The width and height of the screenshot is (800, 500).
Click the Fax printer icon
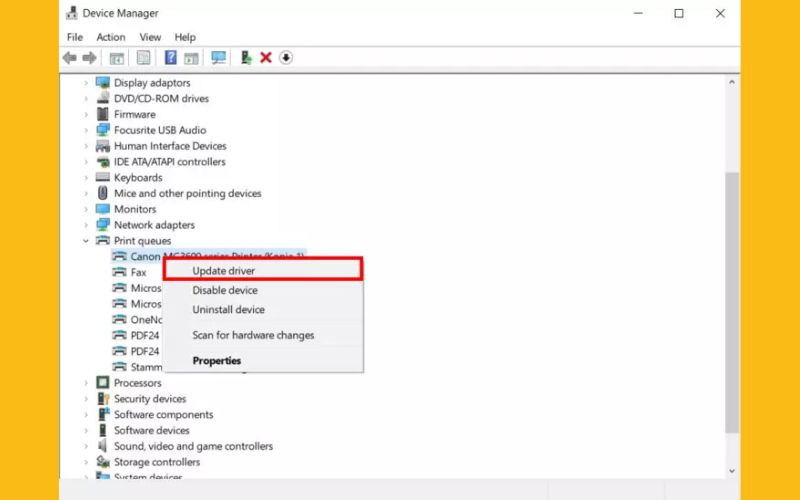point(119,272)
